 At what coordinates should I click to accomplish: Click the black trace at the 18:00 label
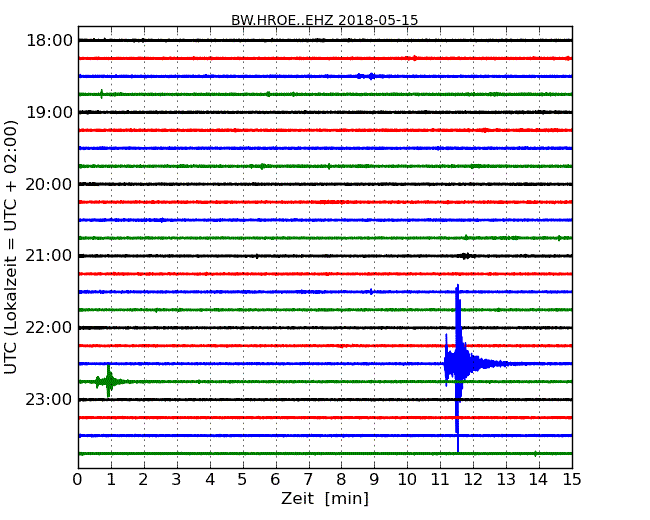pos(325,40)
